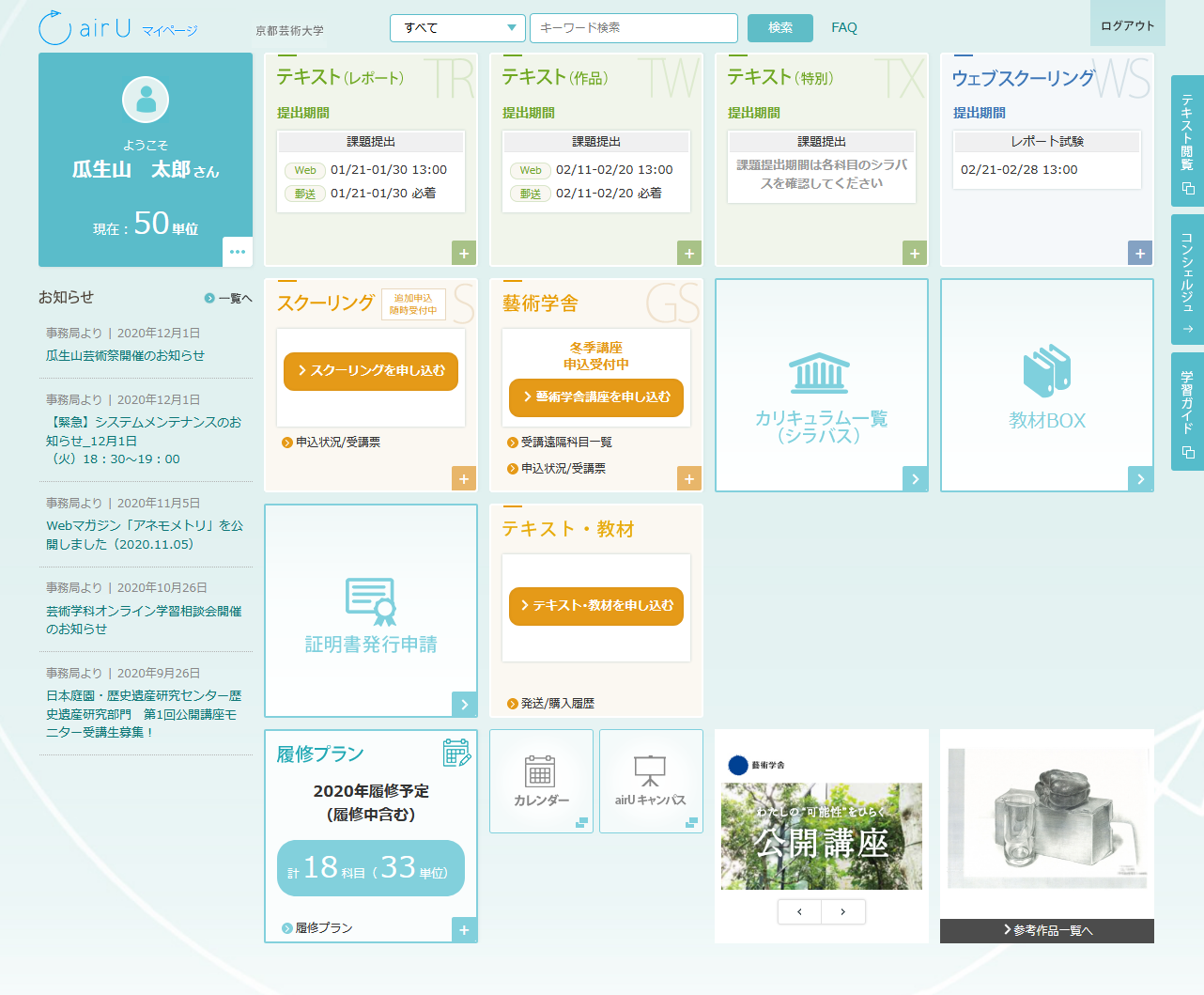Open the カレンダー icon tile
The width and height of the screenshot is (1204, 995).
(x=541, y=781)
